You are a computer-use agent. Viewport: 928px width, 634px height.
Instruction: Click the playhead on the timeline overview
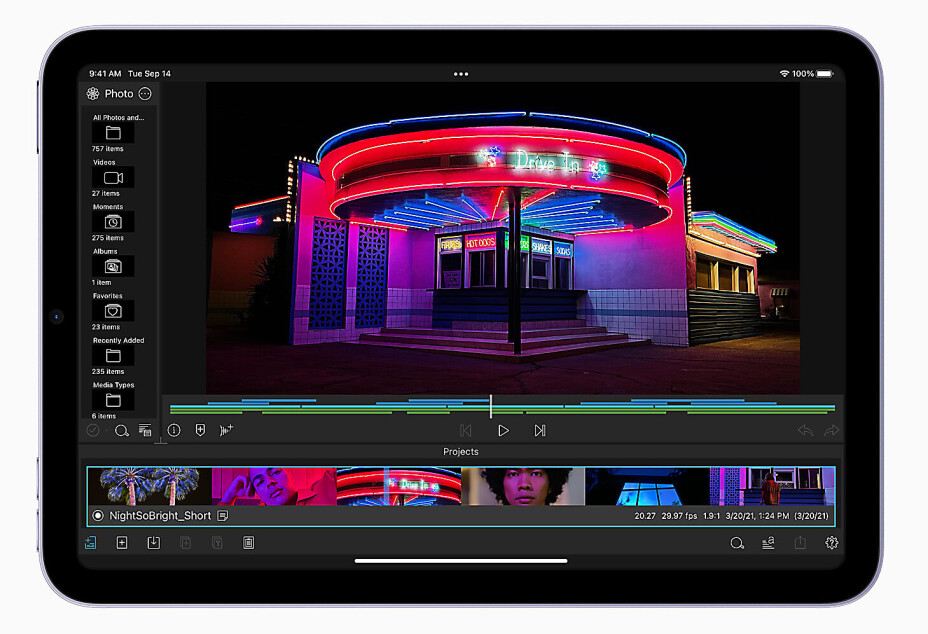(x=491, y=406)
